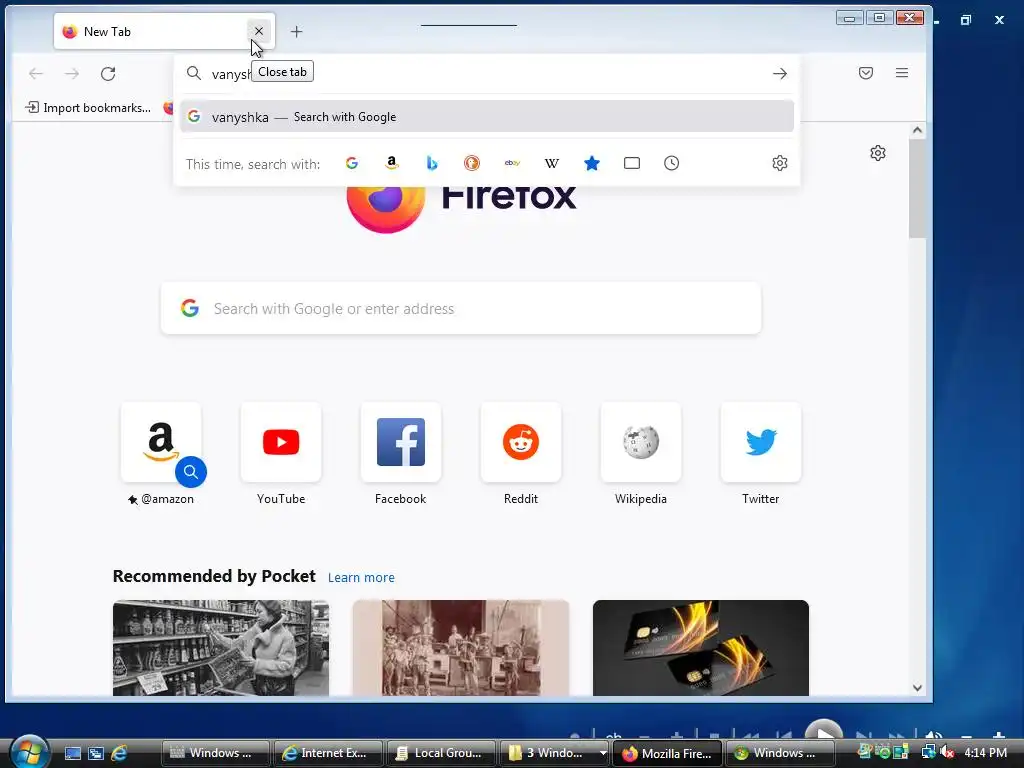Search this time with Google icon
The width and height of the screenshot is (1024, 768).
(x=352, y=163)
